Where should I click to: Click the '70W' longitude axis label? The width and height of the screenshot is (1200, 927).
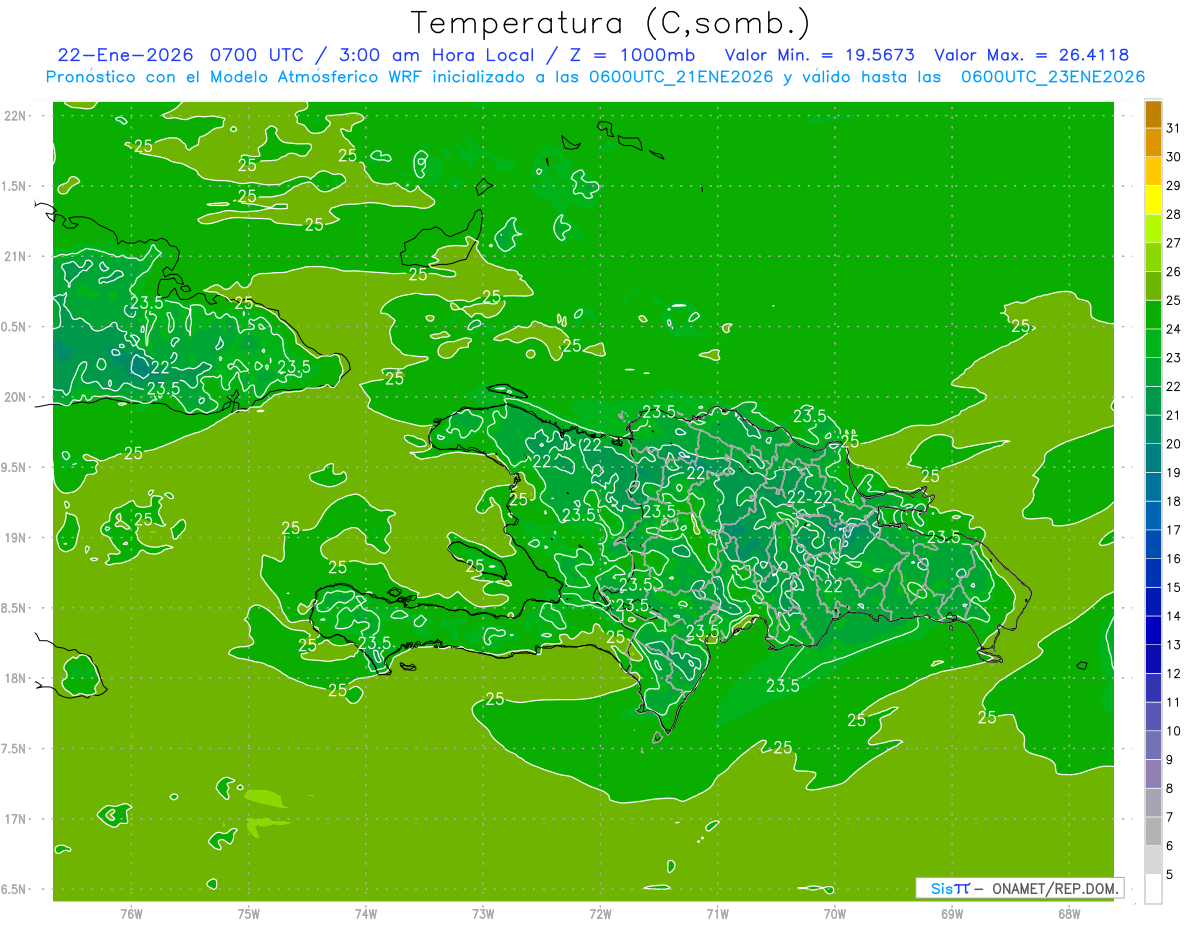click(x=835, y=914)
